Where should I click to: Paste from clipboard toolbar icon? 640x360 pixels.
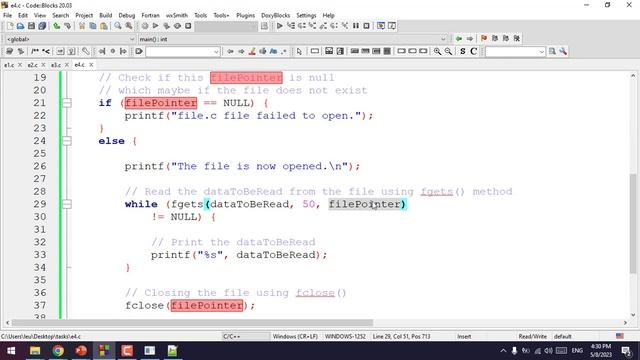pyautogui.click(x=104, y=26)
